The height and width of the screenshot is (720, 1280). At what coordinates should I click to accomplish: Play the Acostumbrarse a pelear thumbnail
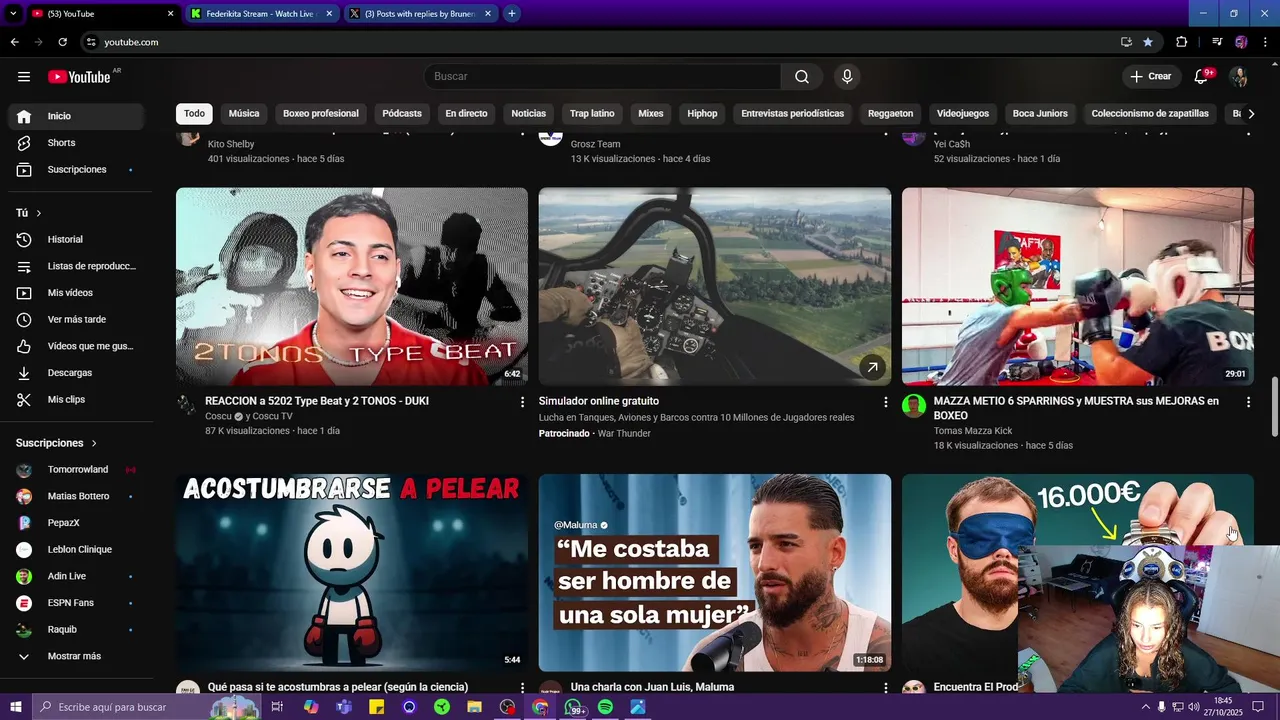pos(352,572)
